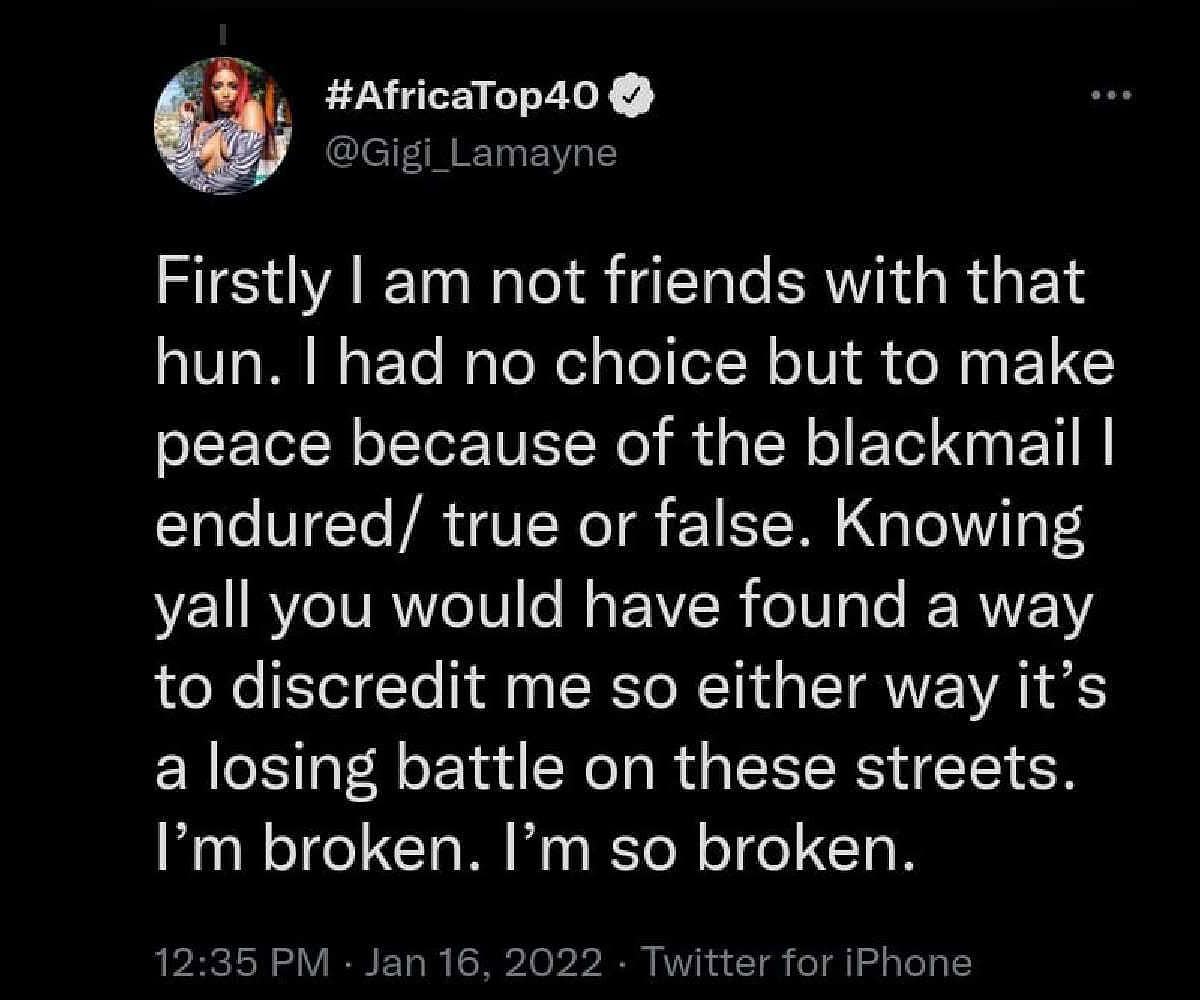Viewport: 1200px width, 1000px height.
Task: Click the word 'endured/' in the tweet
Action: coord(285,529)
